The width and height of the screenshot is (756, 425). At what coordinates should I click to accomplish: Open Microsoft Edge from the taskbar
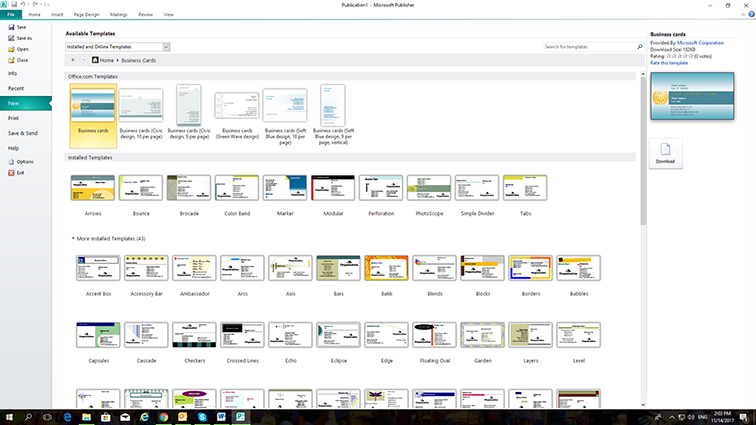point(67,417)
